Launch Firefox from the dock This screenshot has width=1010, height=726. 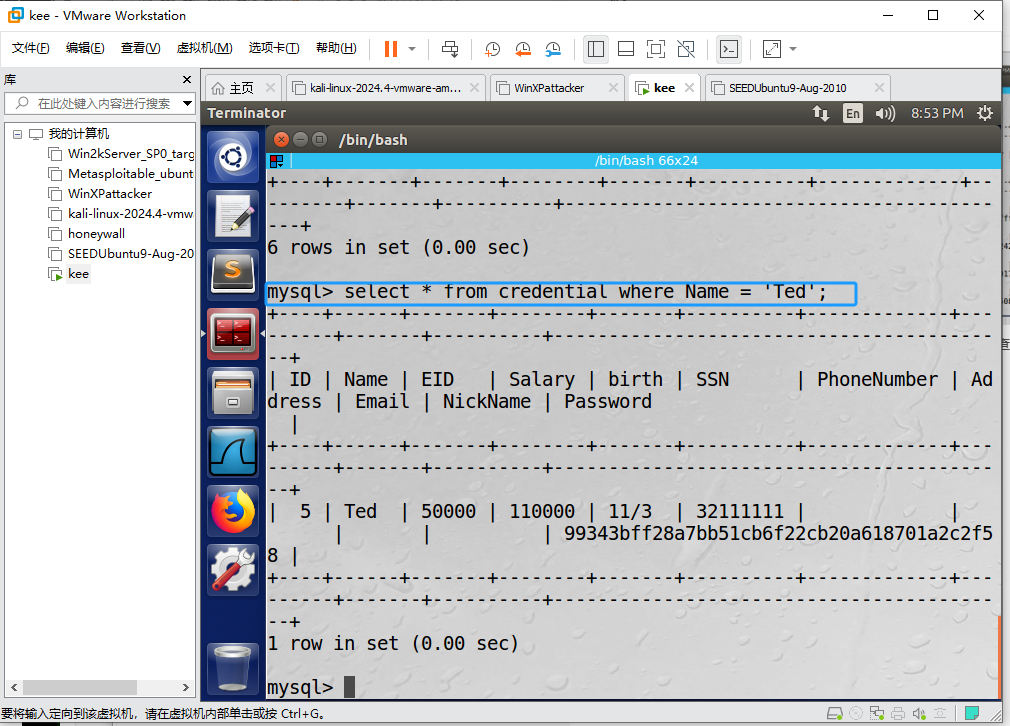233,511
